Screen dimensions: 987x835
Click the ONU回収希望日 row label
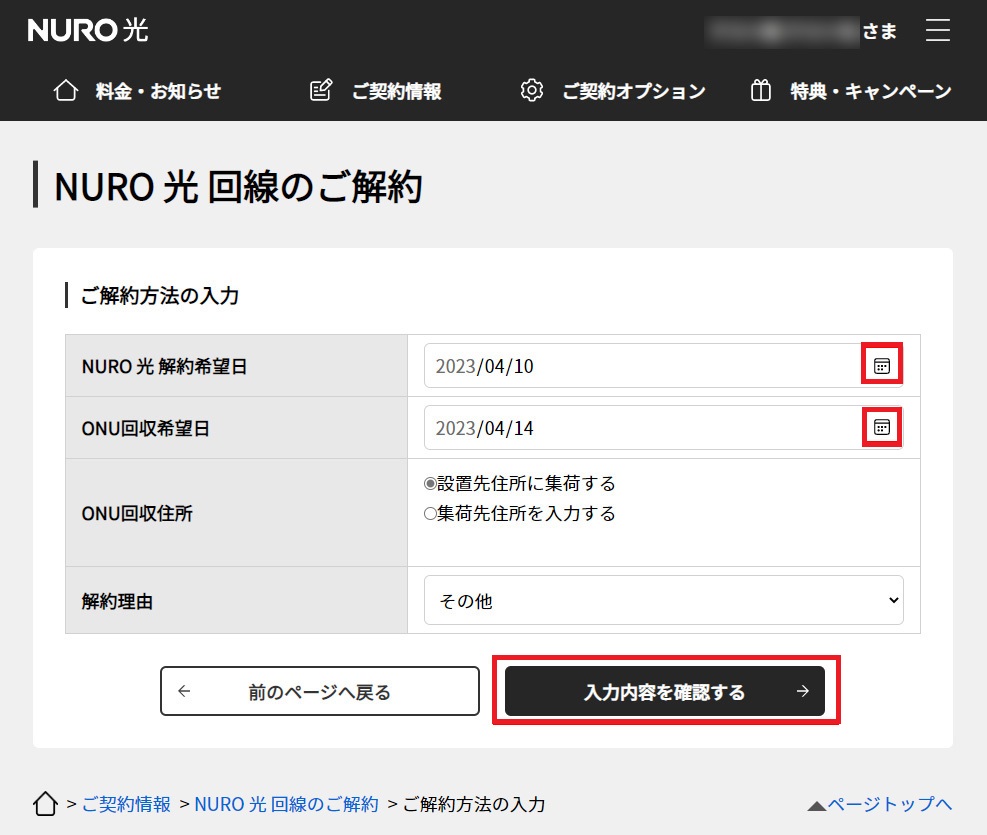(x=145, y=429)
